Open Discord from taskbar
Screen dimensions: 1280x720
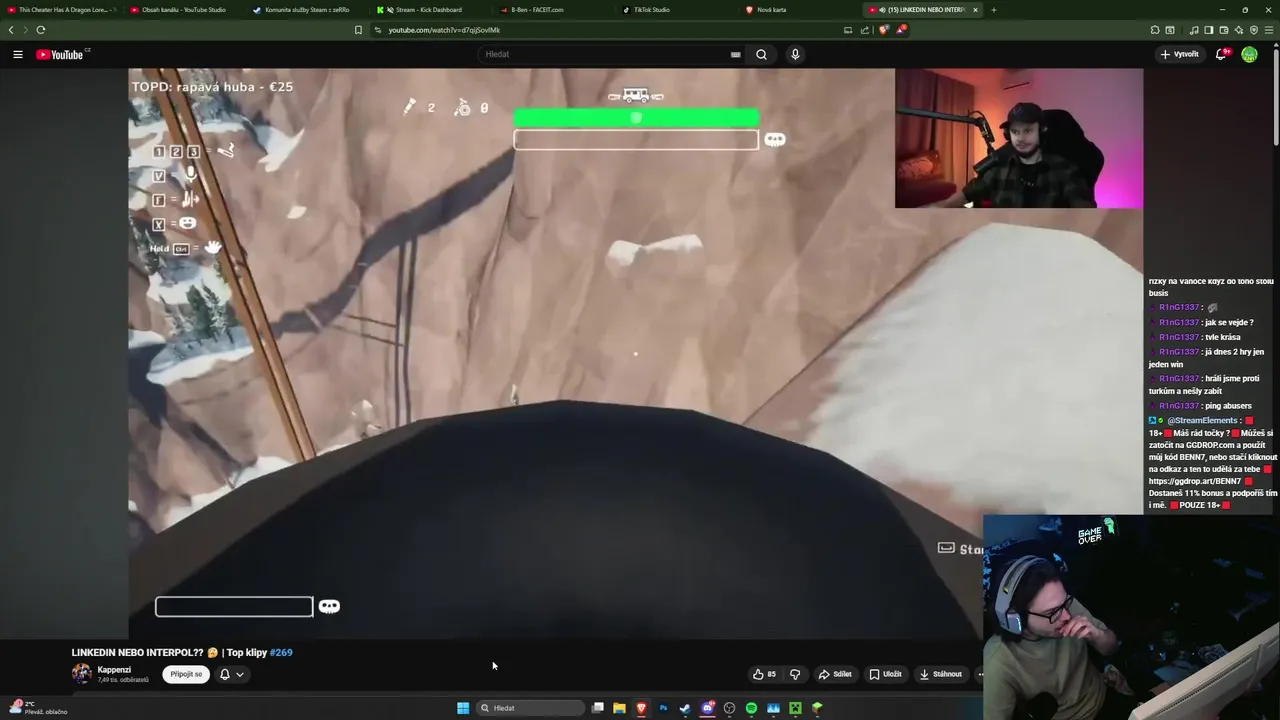pyautogui.click(x=707, y=708)
